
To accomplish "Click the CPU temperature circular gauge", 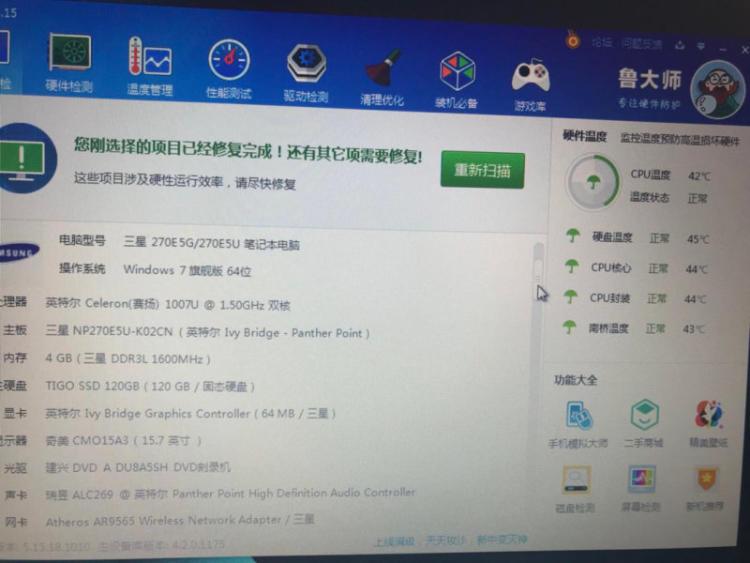I will [x=592, y=182].
